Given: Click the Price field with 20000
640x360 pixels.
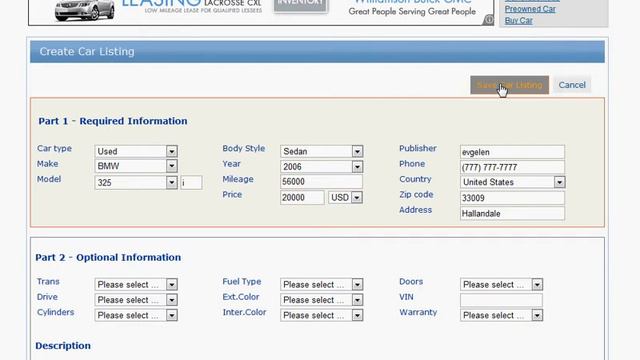Looking at the screenshot, I should [x=302, y=198].
